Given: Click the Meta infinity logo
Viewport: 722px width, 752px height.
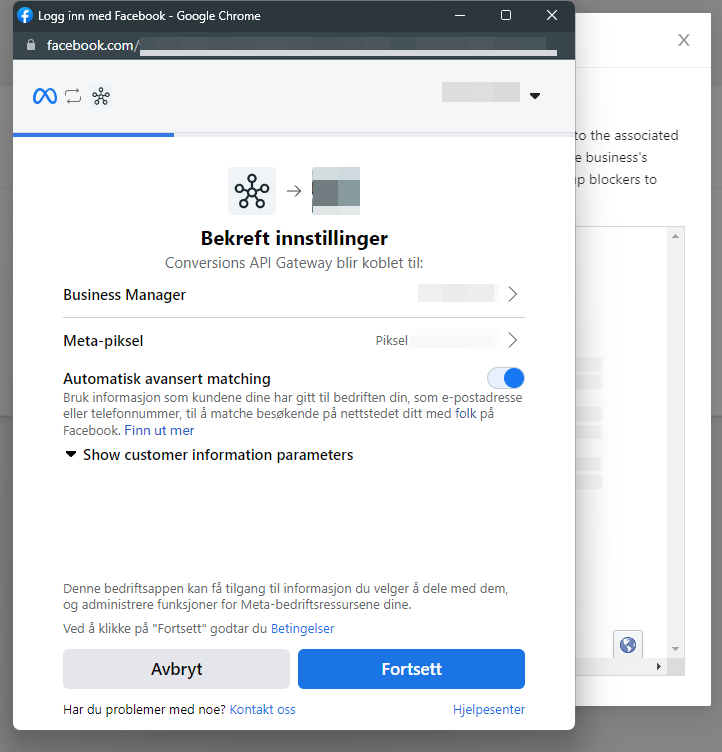Looking at the screenshot, I should (45, 96).
